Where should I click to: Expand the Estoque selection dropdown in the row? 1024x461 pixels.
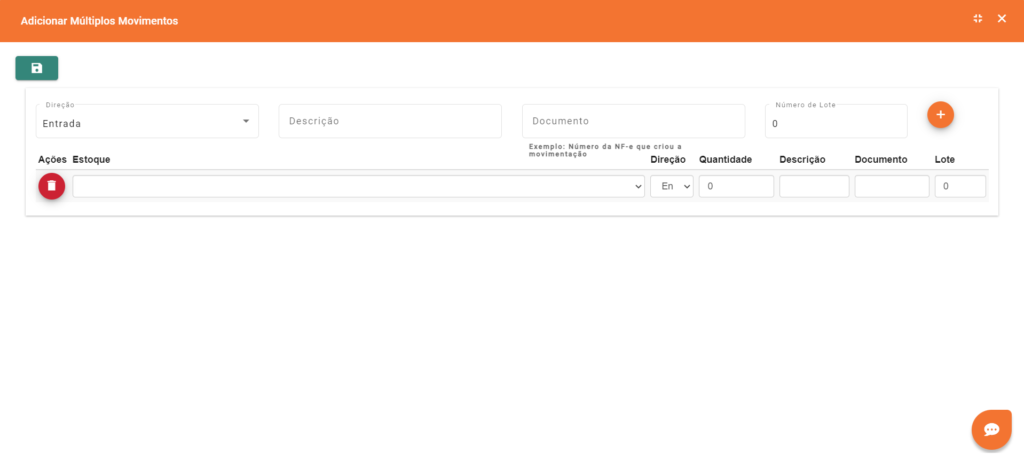tap(358, 186)
